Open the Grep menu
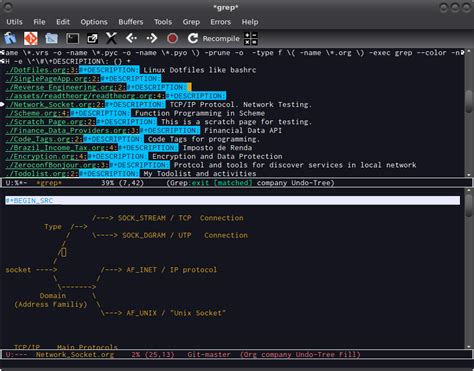The height and width of the screenshot is (371, 474). (x=191, y=22)
